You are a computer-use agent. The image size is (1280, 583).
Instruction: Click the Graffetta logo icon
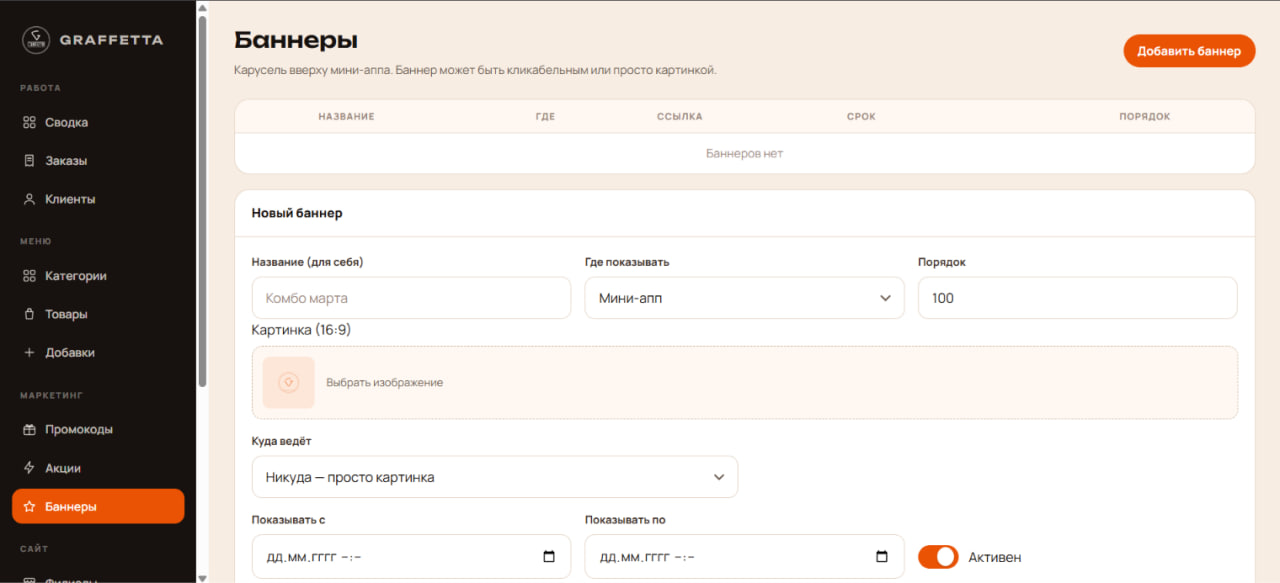(x=36, y=40)
